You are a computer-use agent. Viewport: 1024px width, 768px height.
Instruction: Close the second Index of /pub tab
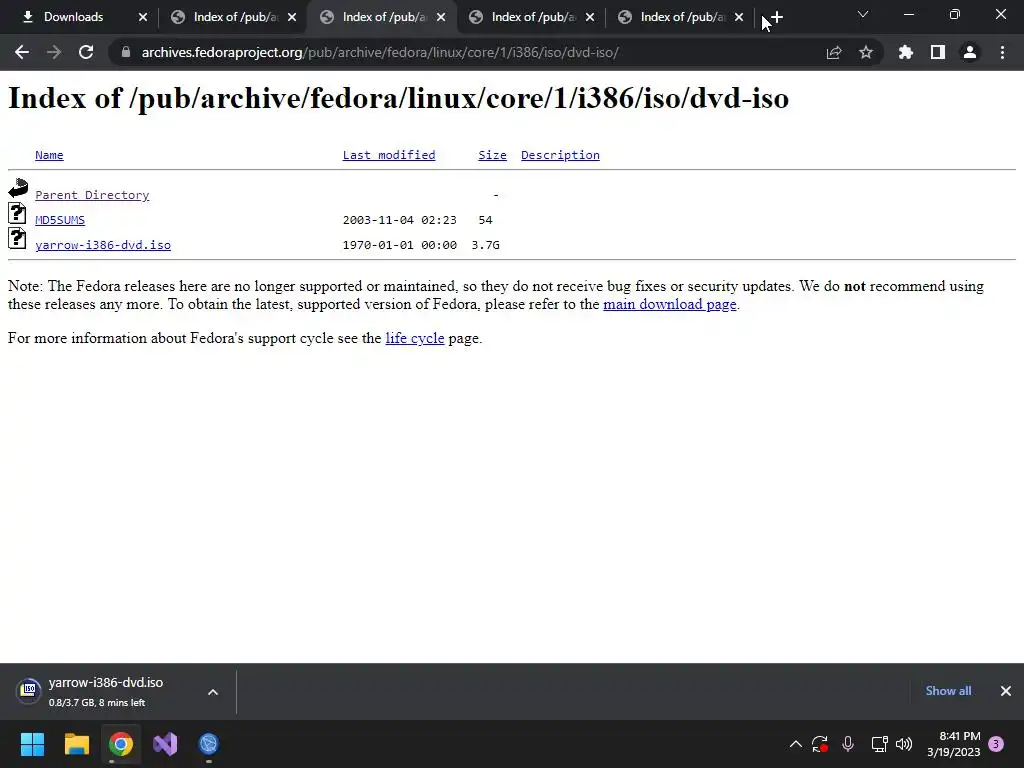(x=292, y=18)
